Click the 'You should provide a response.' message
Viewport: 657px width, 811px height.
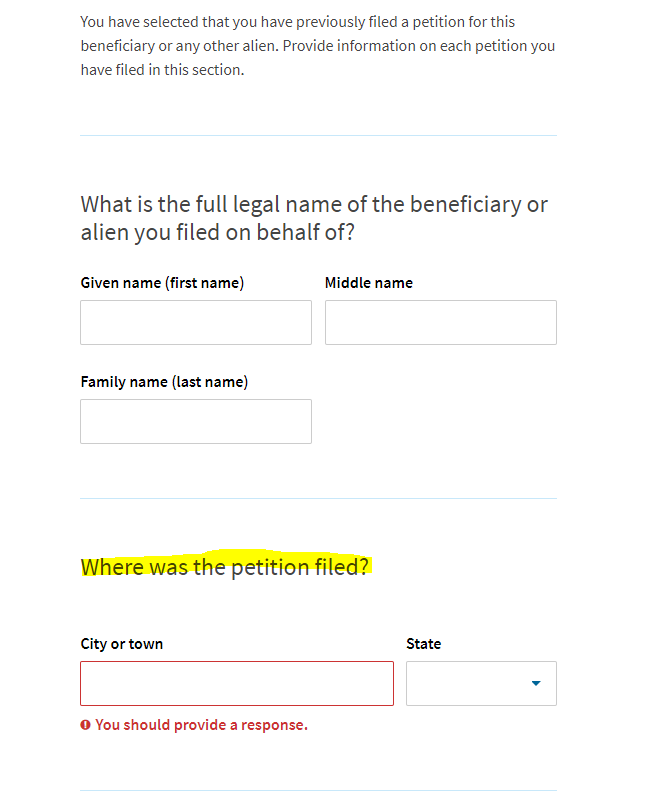[201, 725]
